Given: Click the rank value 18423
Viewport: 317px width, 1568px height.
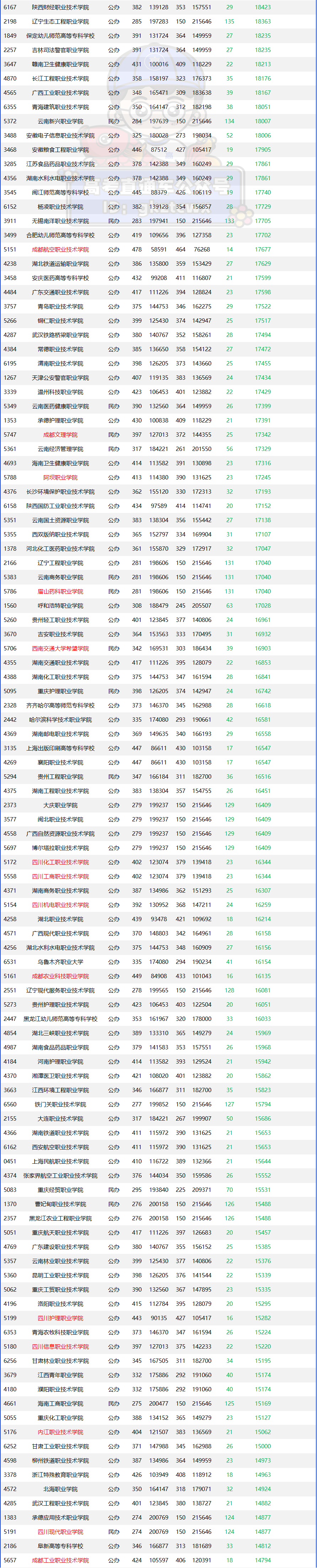Looking at the screenshot, I should (263, 7).
